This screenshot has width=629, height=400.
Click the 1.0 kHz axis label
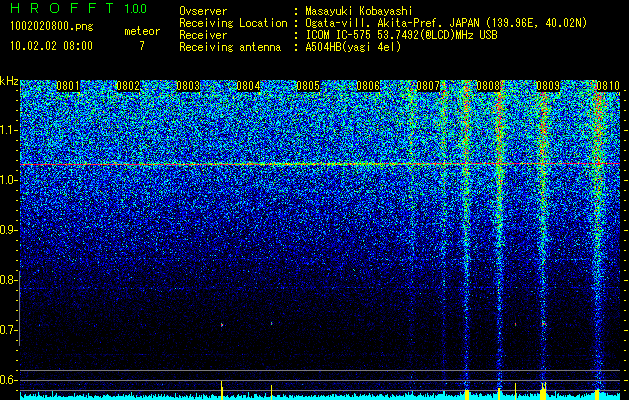(7, 181)
